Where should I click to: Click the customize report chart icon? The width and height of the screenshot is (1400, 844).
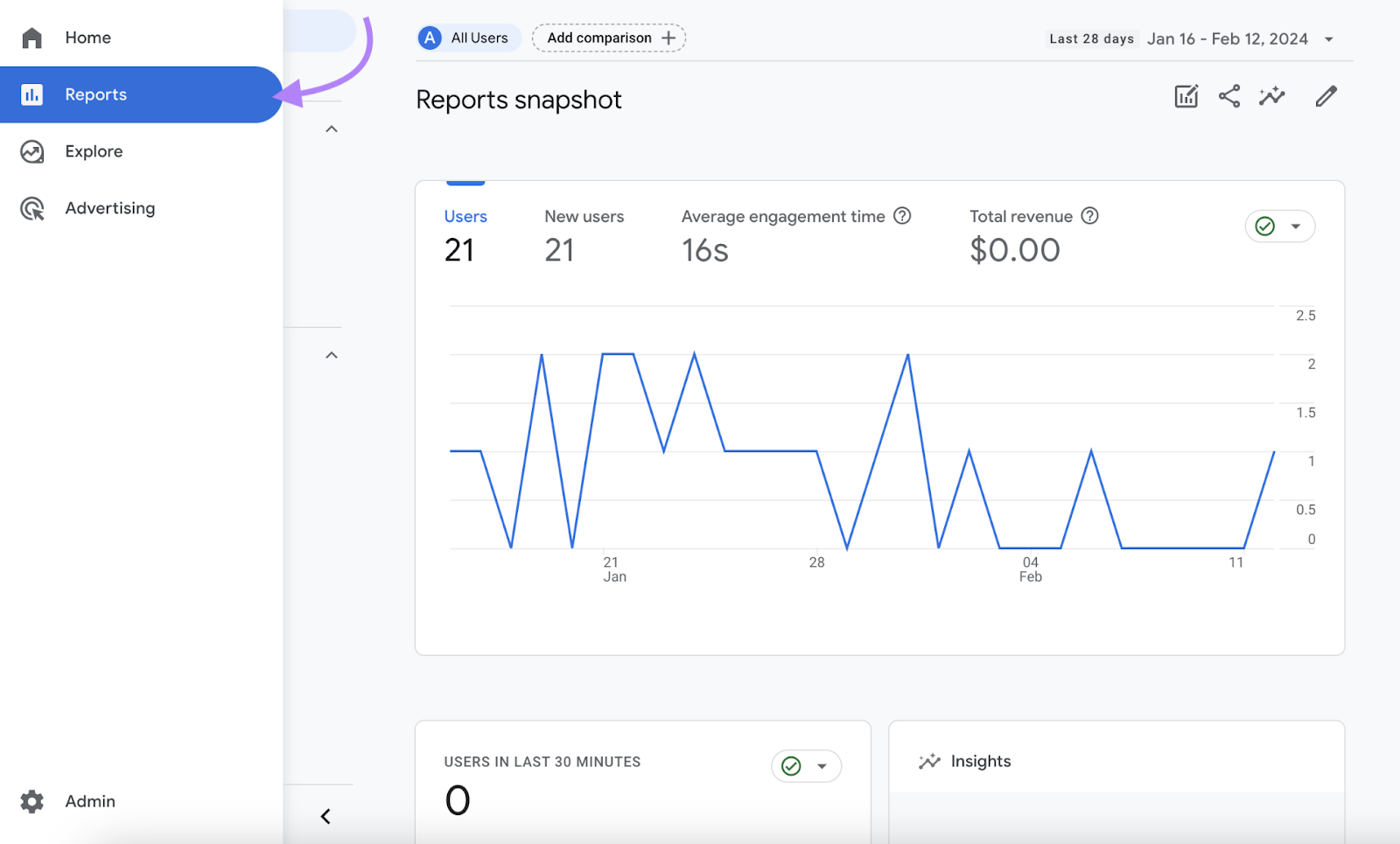click(1186, 96)
